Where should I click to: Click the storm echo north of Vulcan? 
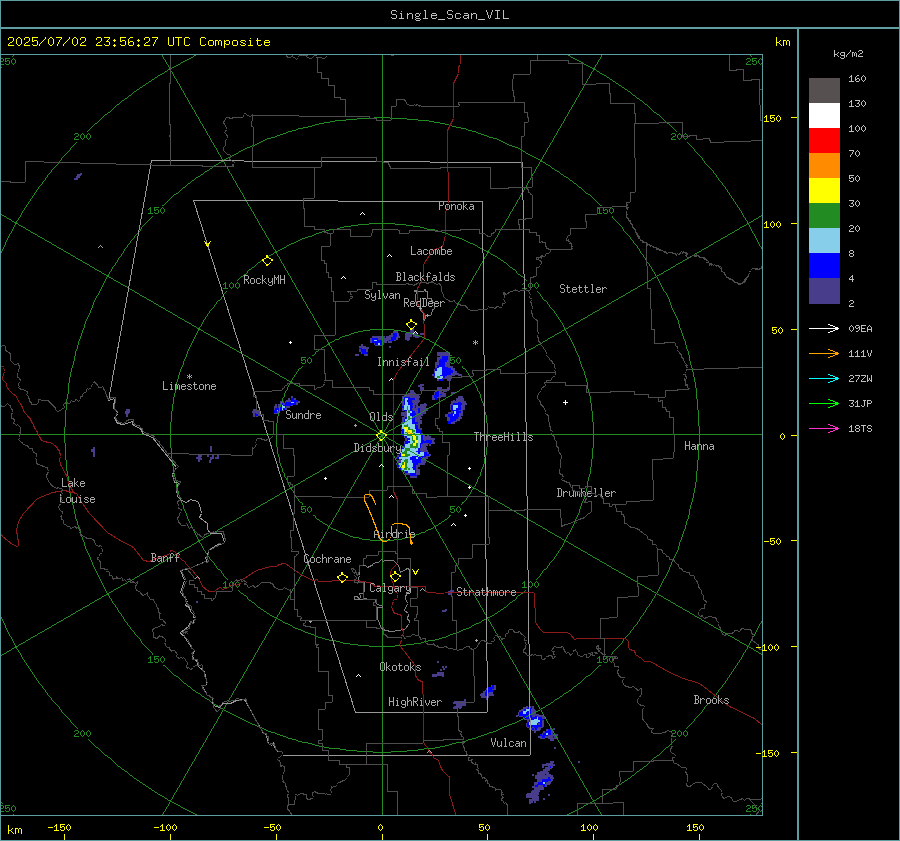click(536, 723)
